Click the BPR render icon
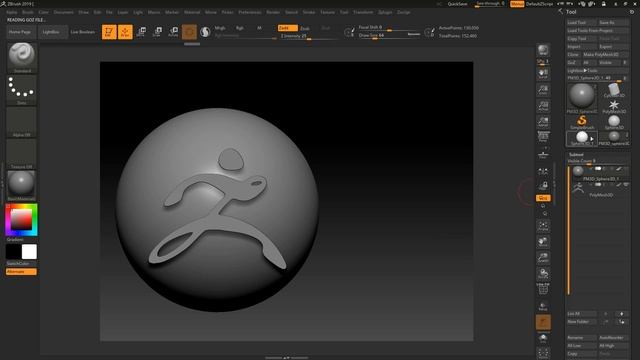The image size is (640, 360). 543,51
